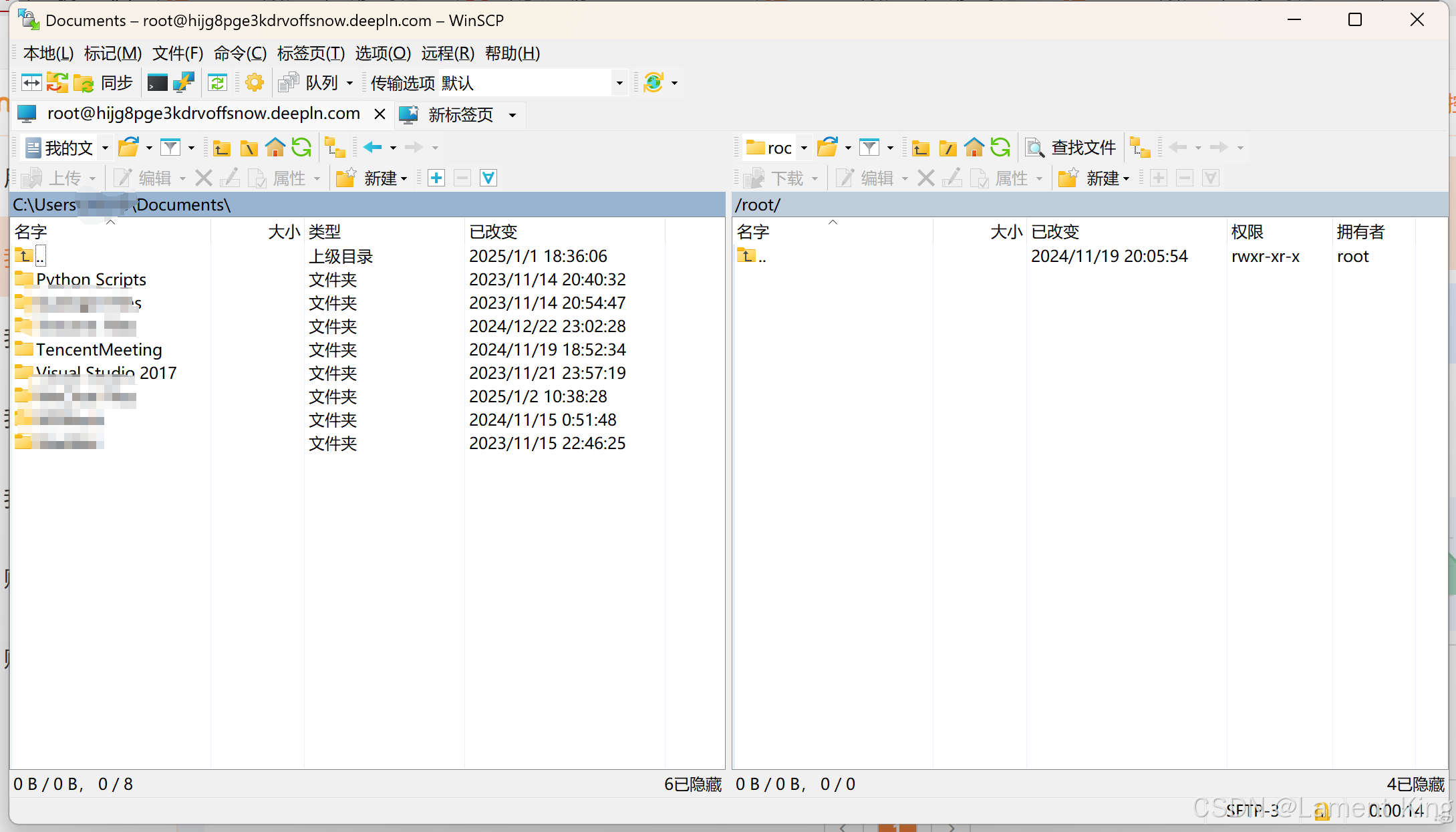Open 我的文 local drive dropdown
This screenshot has height=832, width=1456.
point(105,148)
